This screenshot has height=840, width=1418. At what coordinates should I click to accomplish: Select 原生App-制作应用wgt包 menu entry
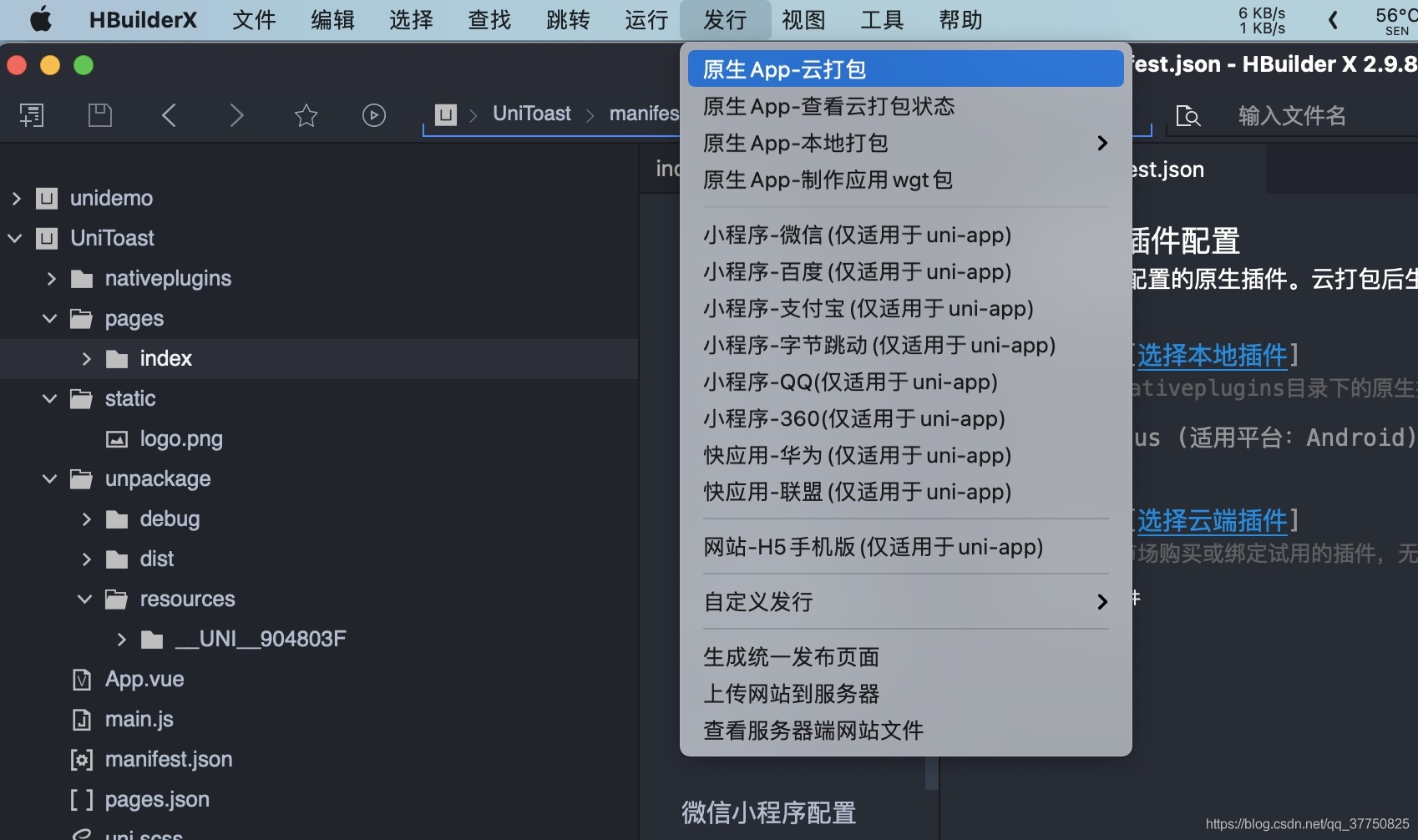click(906, 180)
